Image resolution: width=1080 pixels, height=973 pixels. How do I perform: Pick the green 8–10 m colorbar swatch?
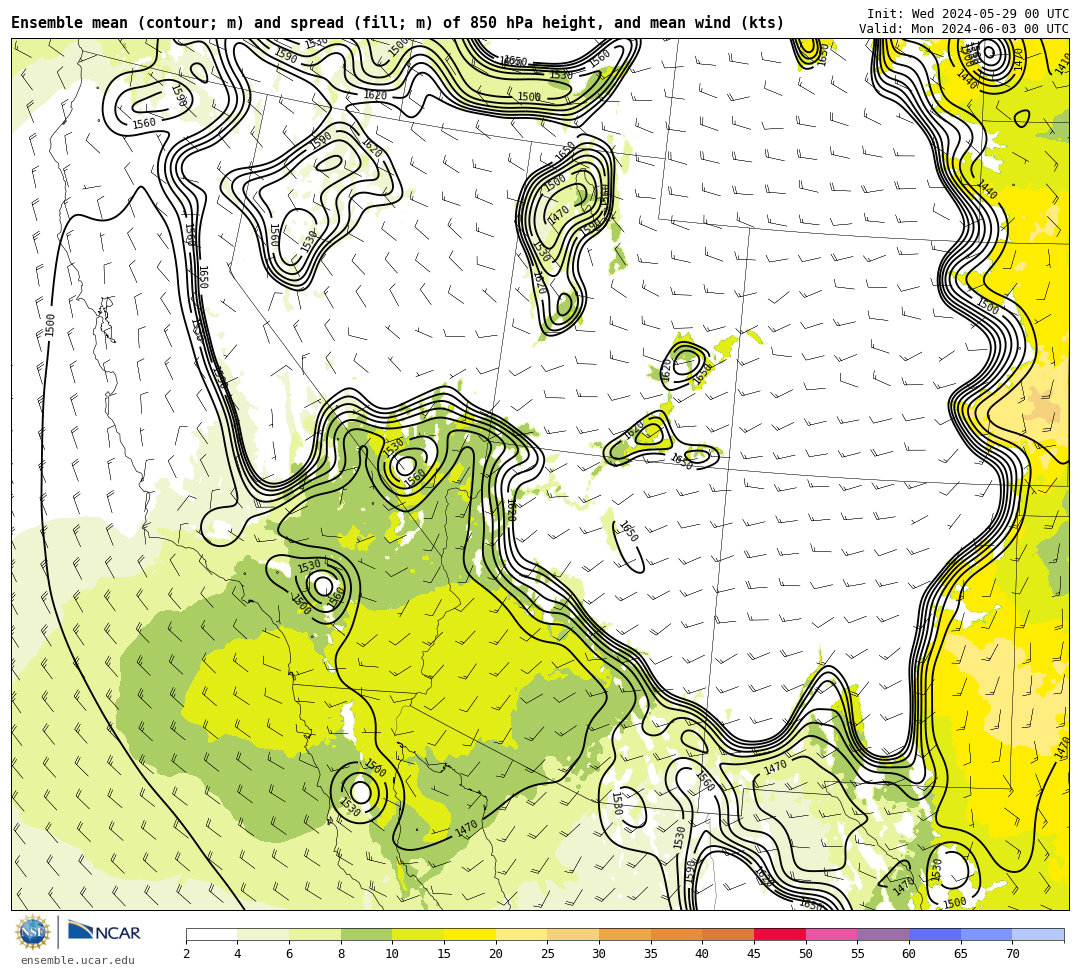pyautogui.click(x=366, y=934)
